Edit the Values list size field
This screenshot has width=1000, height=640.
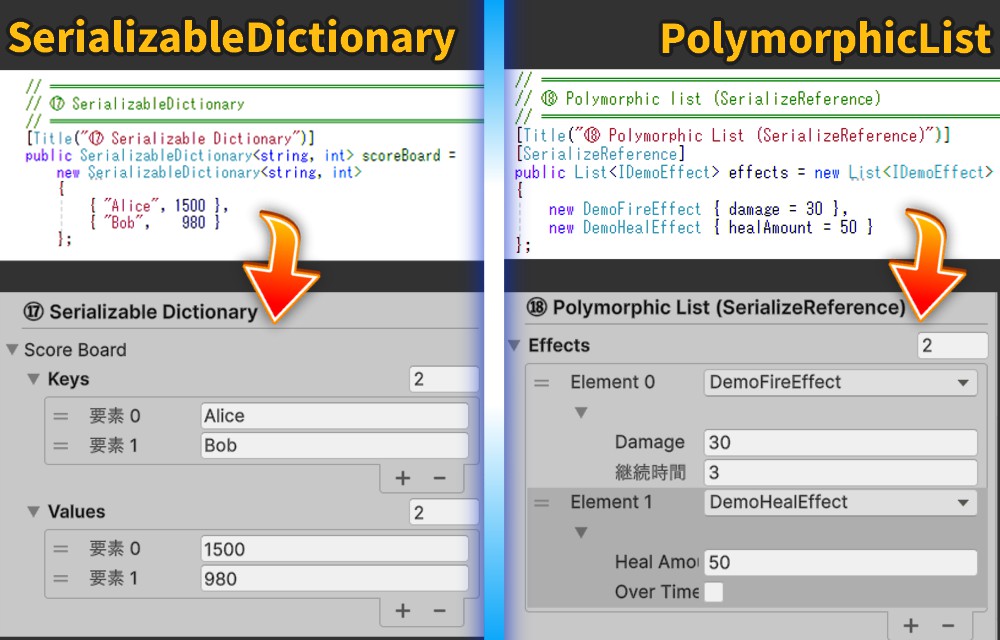[444, 513]
